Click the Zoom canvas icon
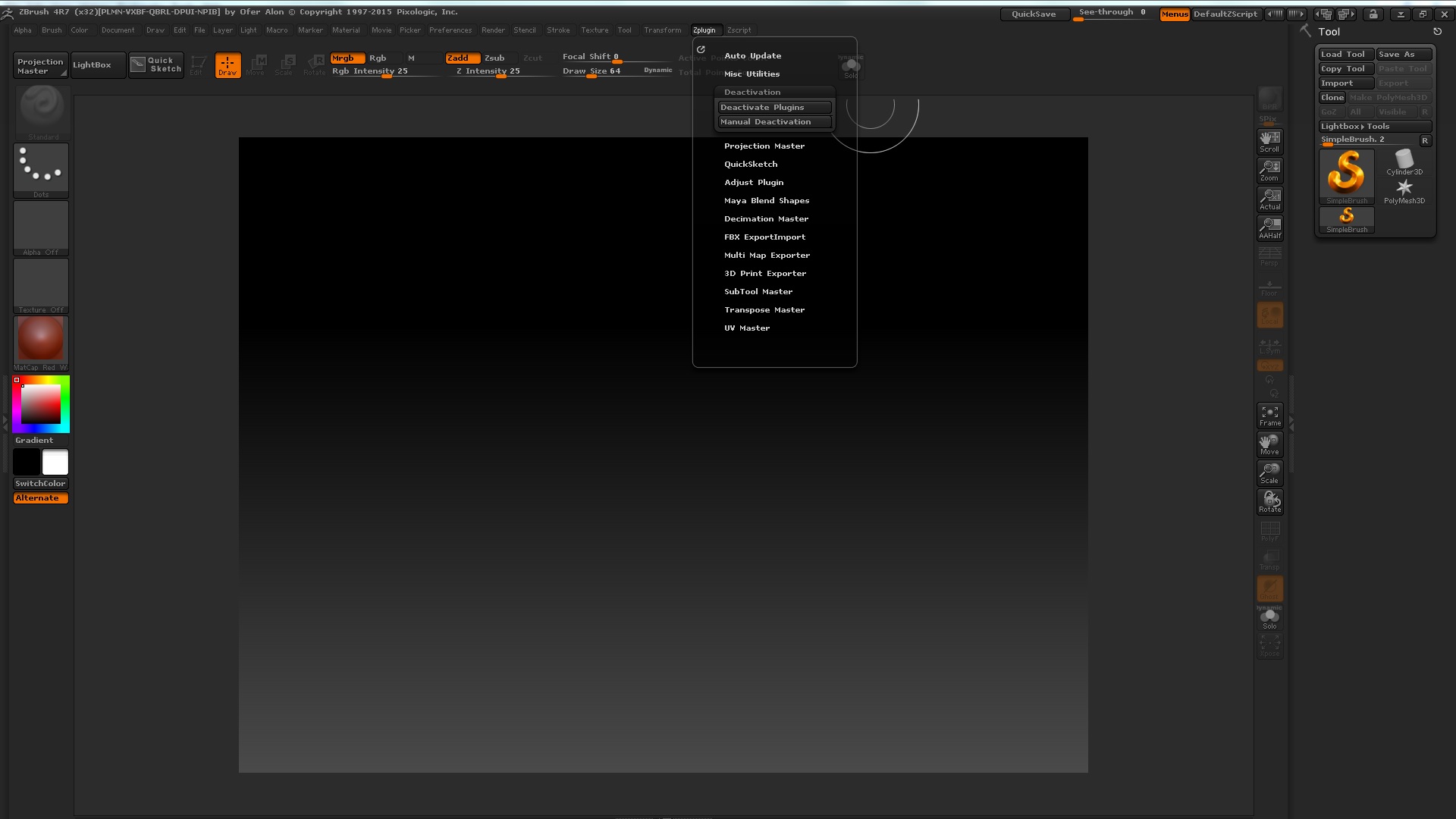 click(x=1269, y=170)
